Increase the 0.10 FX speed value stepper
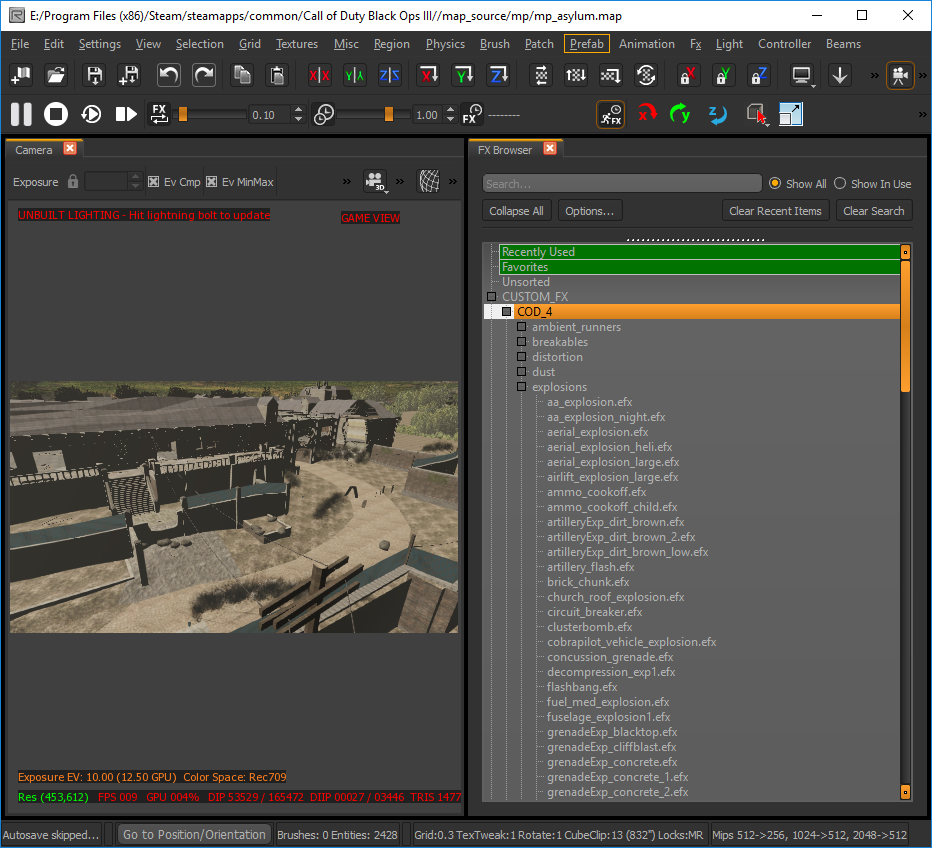The width and height of the screenshot is (932, 848). pos(299,109)
